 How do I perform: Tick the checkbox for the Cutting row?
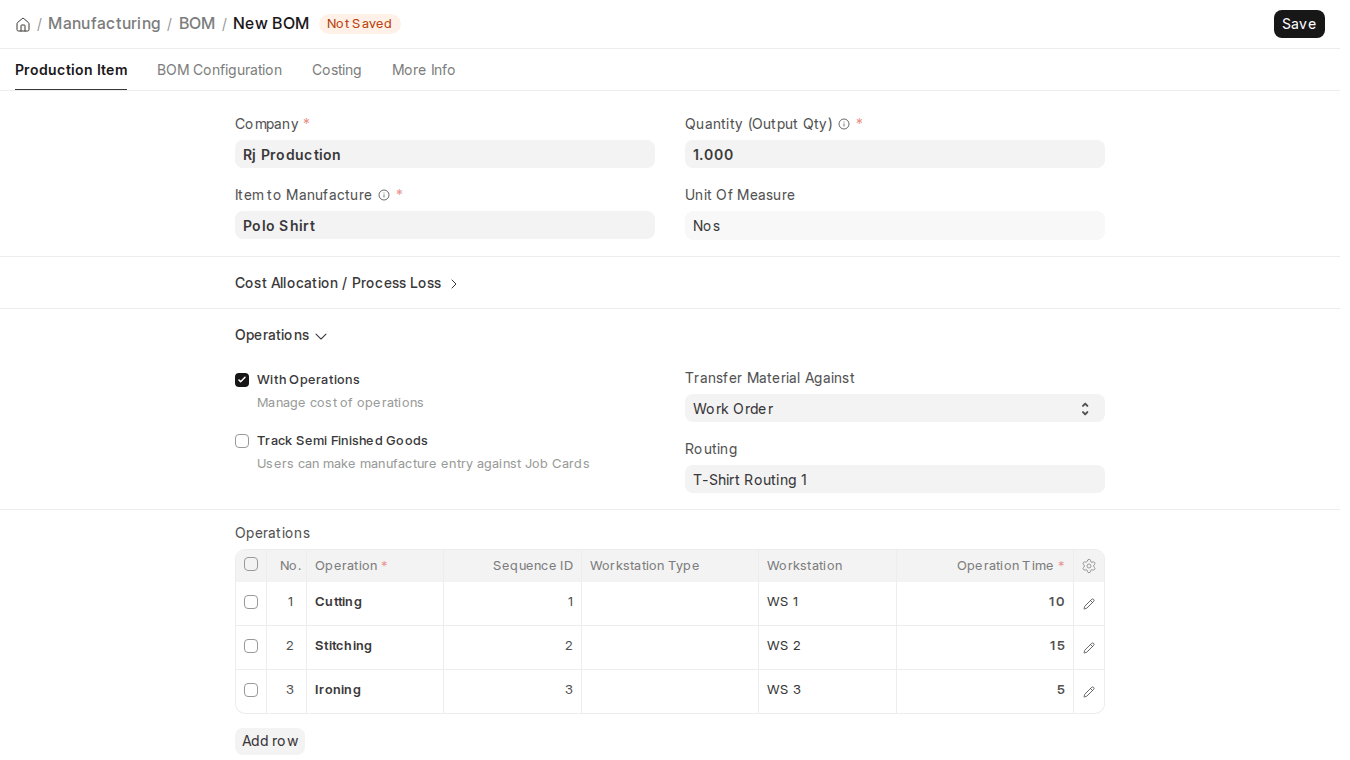point(251,602)
